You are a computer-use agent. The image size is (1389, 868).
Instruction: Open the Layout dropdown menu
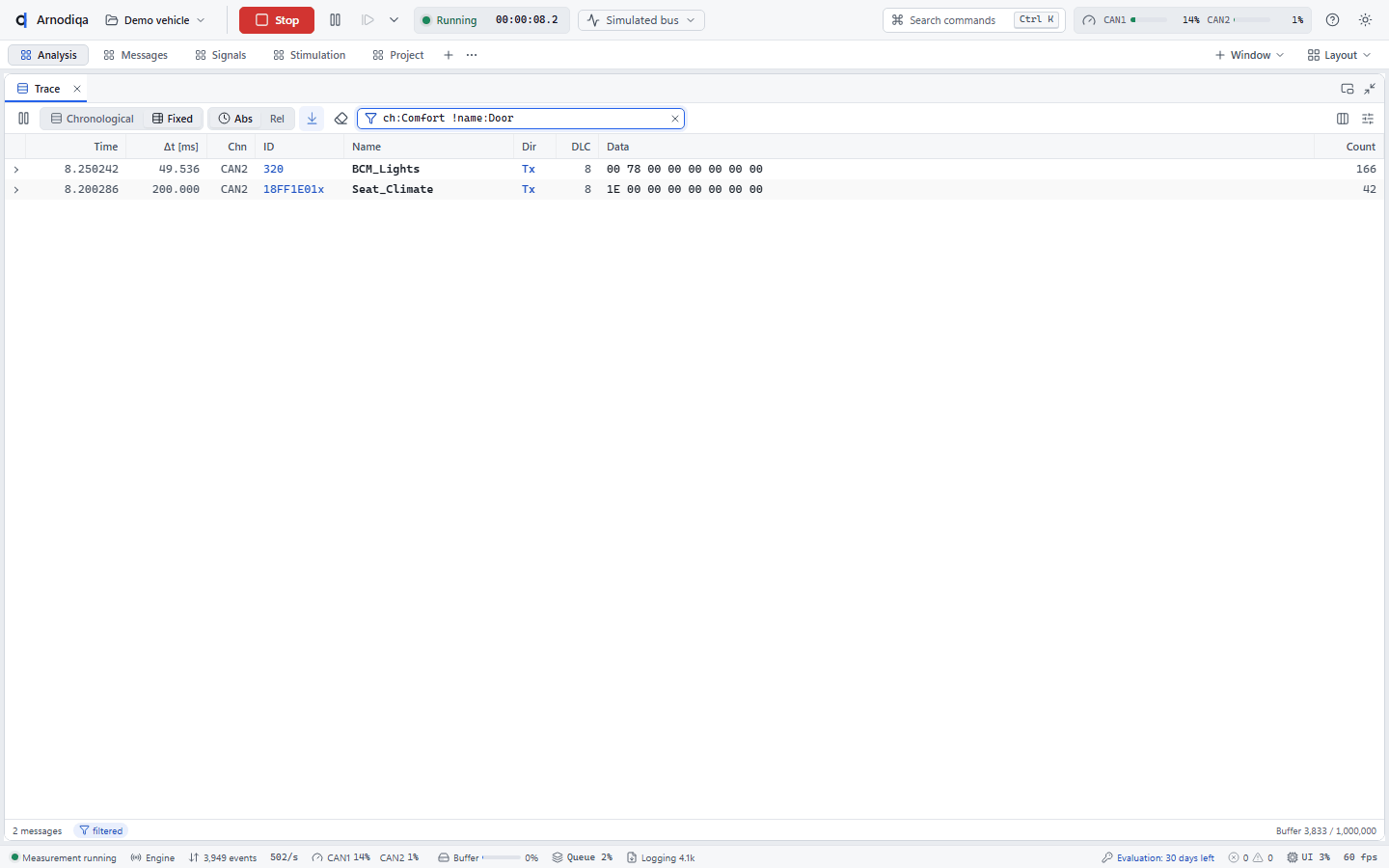pyautogui.click(x=1339, y=55)
